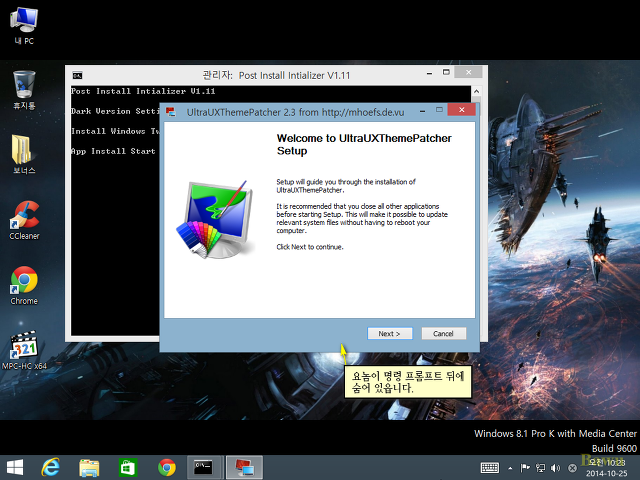Image resolution: width=640 pixels, height=480 pixels.
Task: Click the 'Welcome to UltraUXThemePatcher Setup' heading
Action: click(364, 144)
